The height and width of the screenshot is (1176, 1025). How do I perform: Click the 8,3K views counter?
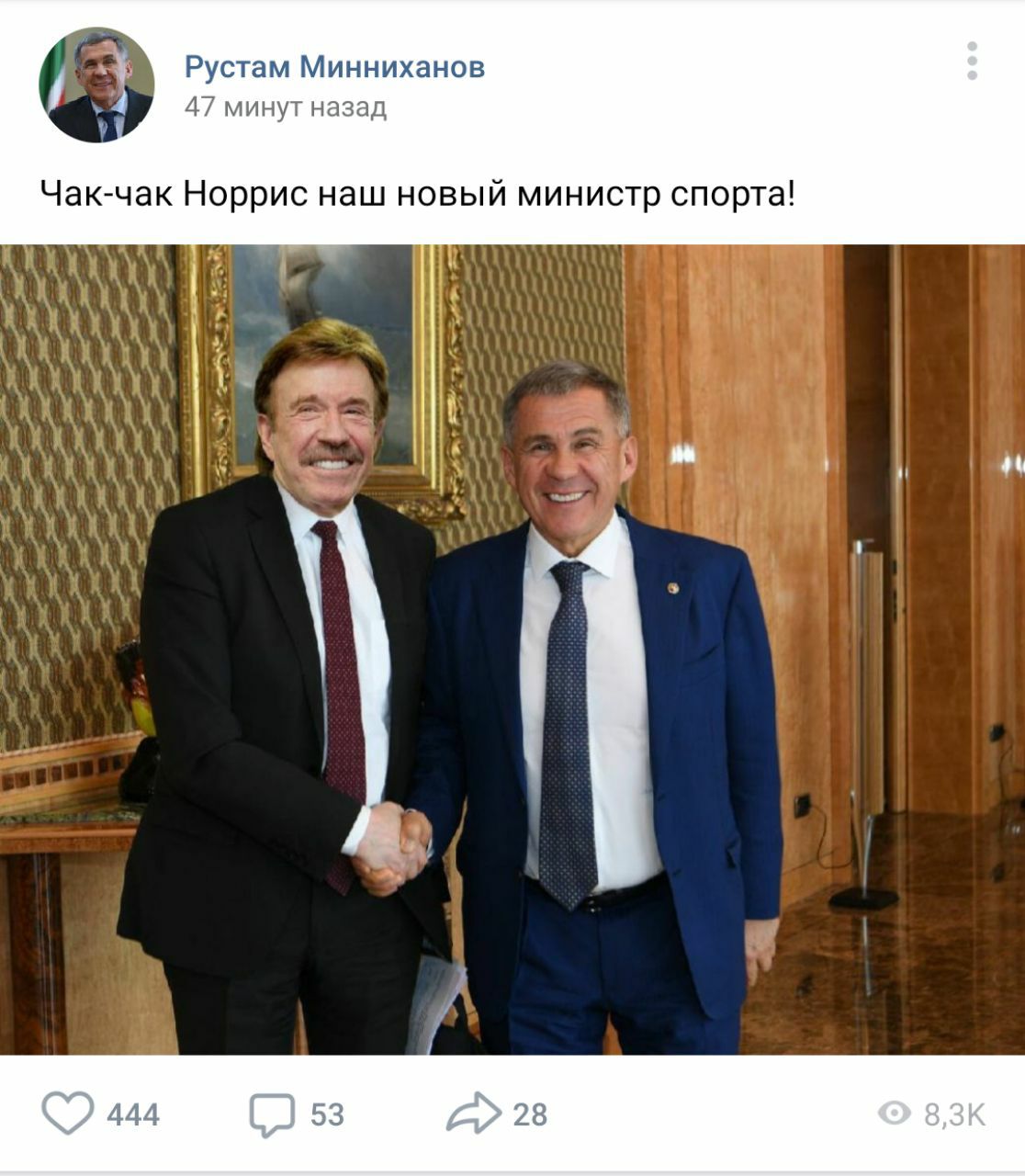[x=954, y=1114]
